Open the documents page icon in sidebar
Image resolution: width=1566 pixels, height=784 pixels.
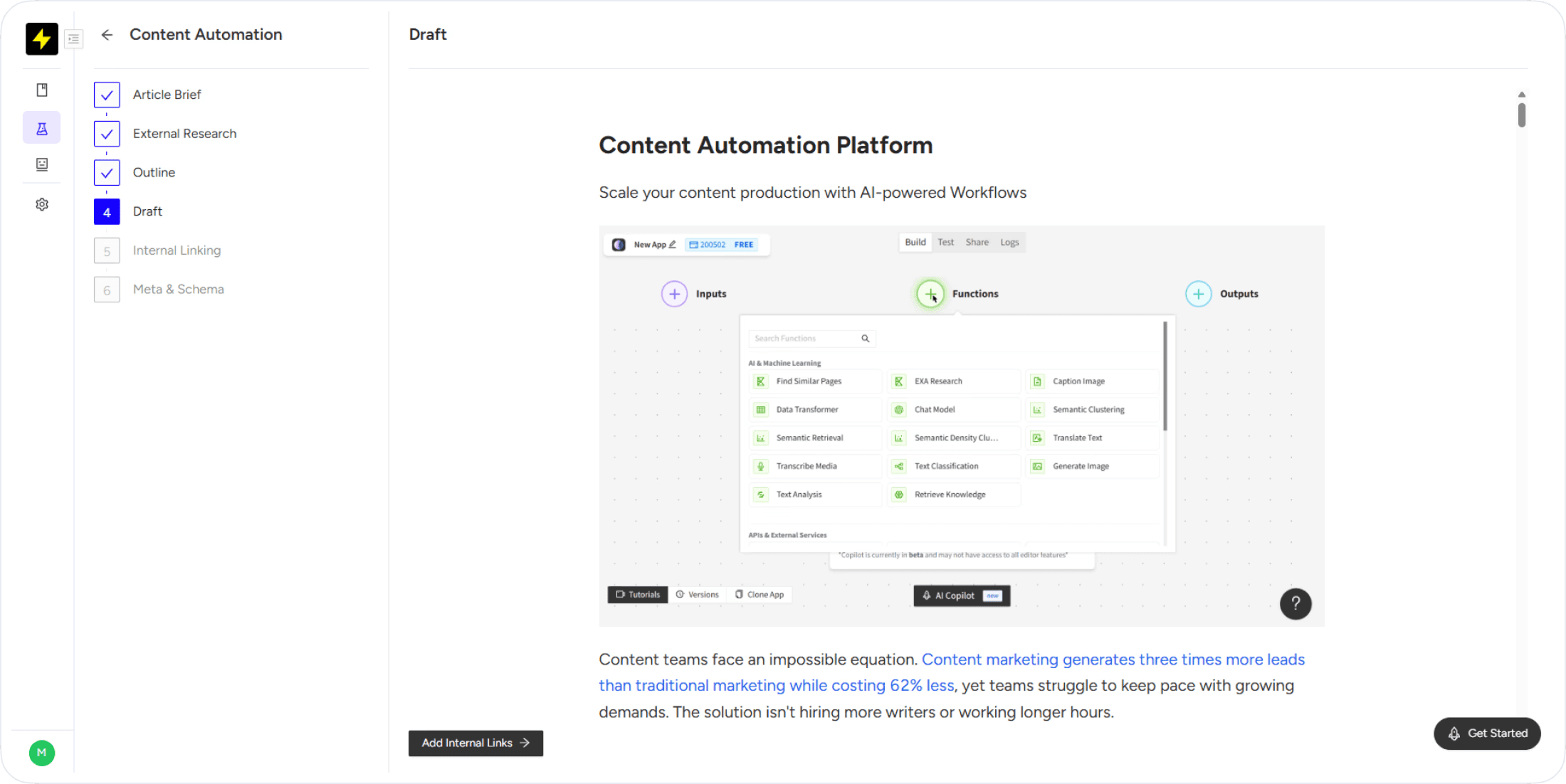(x=42, y=90)
